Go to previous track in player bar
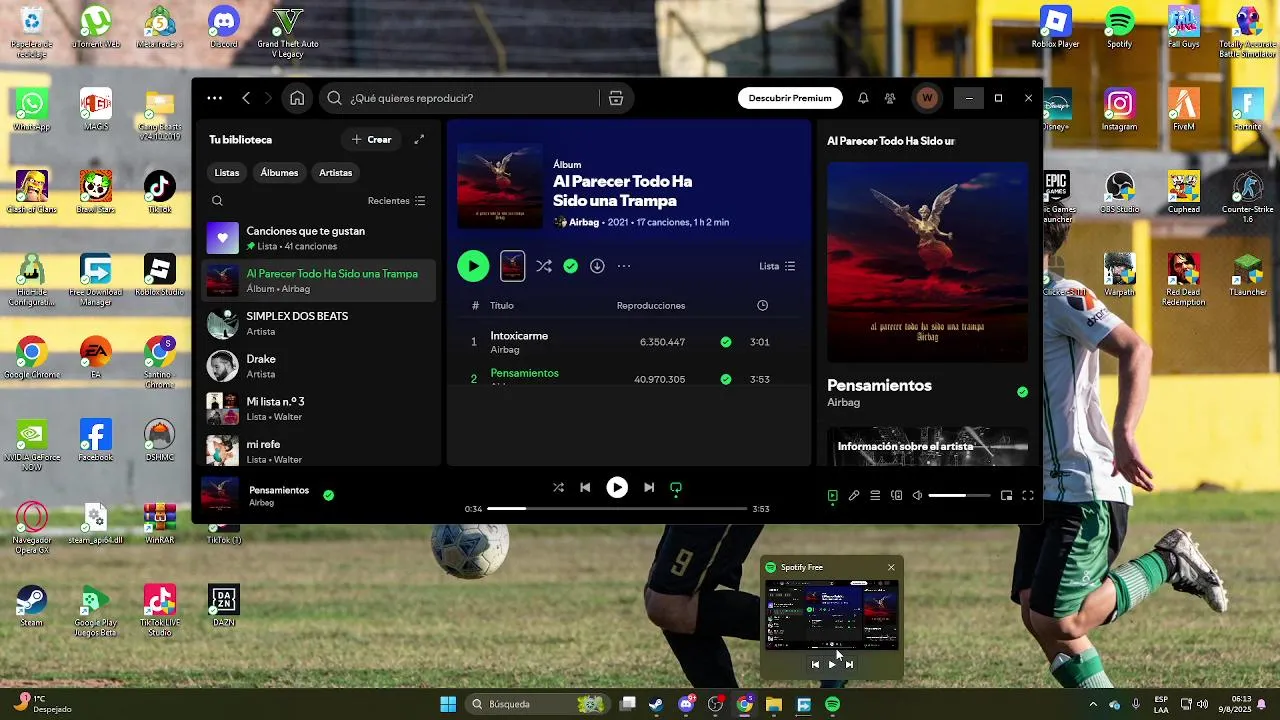Viewport: 1280px width, 720px height. [585, 488]
